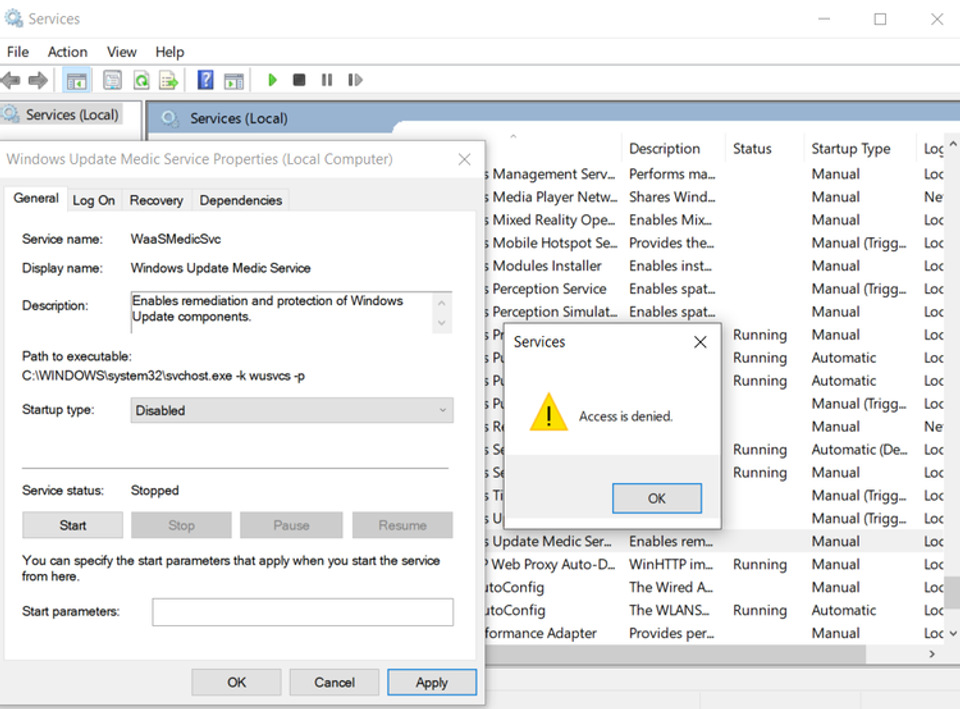
Task: Click into the Start parameters text field
Action: pos(302,612)
